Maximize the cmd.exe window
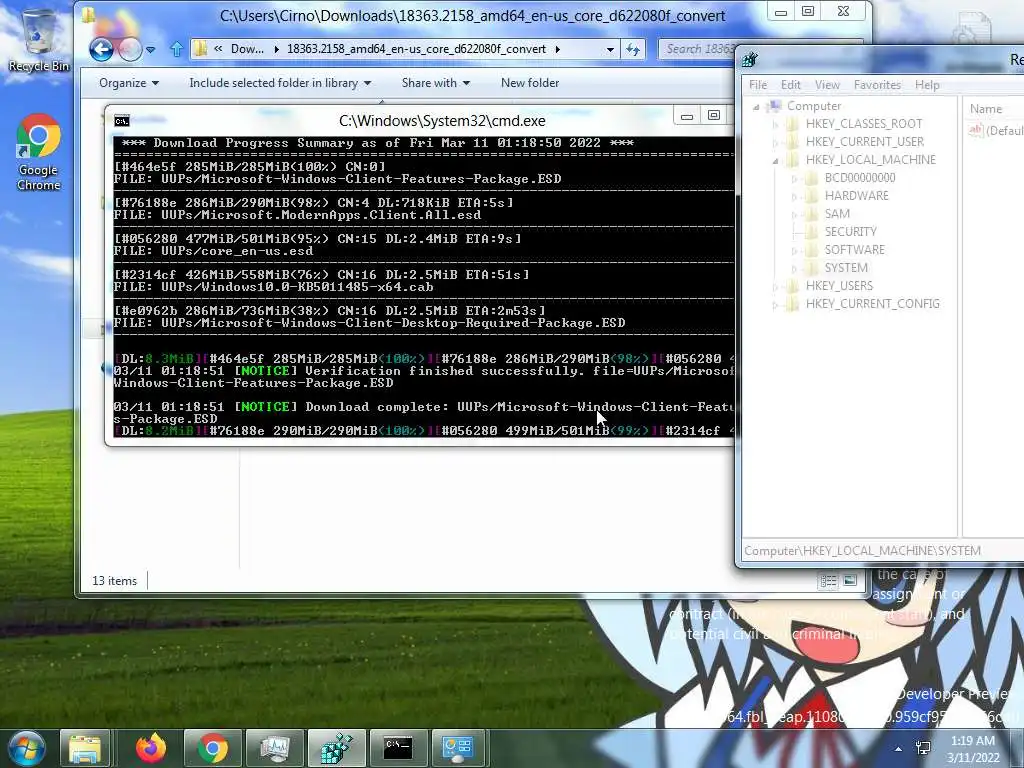The image size is (1024, 768). [x=714, y=116]
